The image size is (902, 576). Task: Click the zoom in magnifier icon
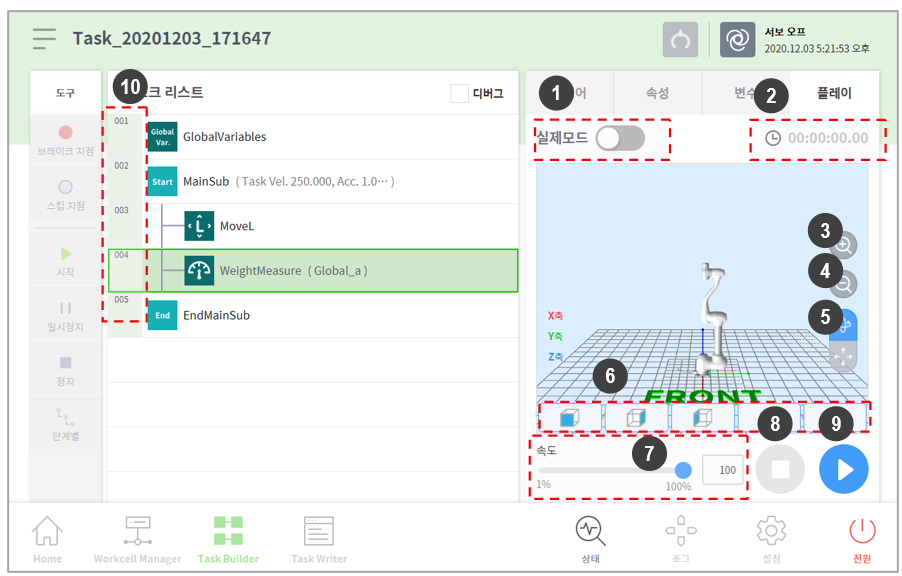click(x=844, y=246)
